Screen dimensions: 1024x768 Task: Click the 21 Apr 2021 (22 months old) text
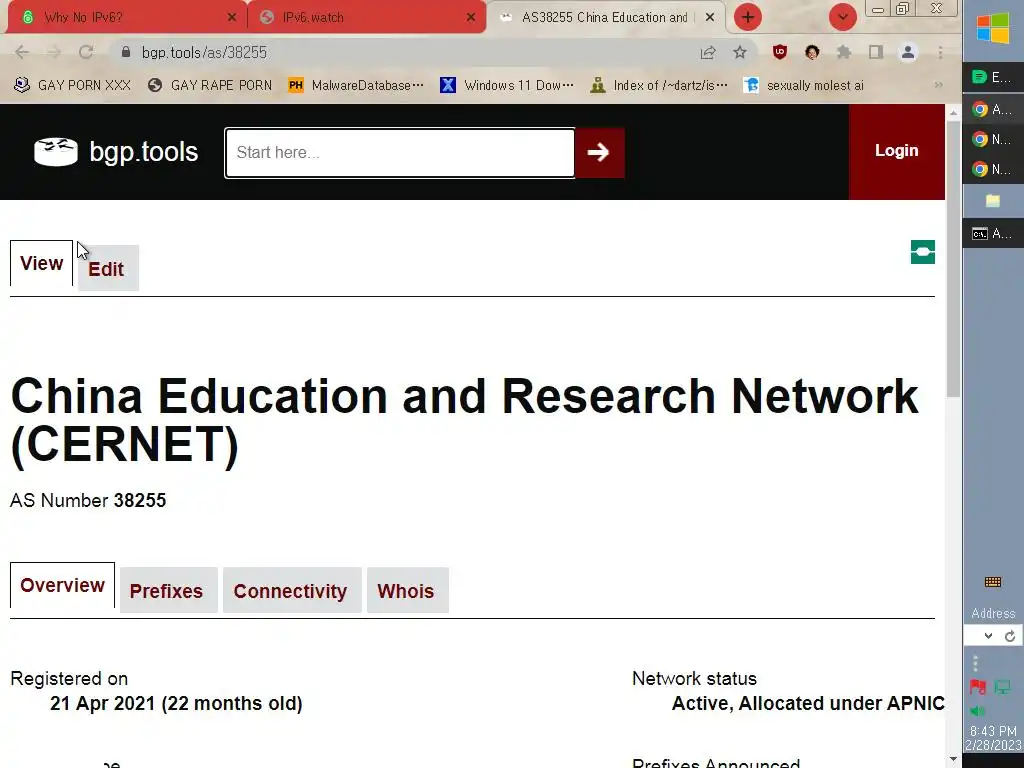tap(176, 703)
